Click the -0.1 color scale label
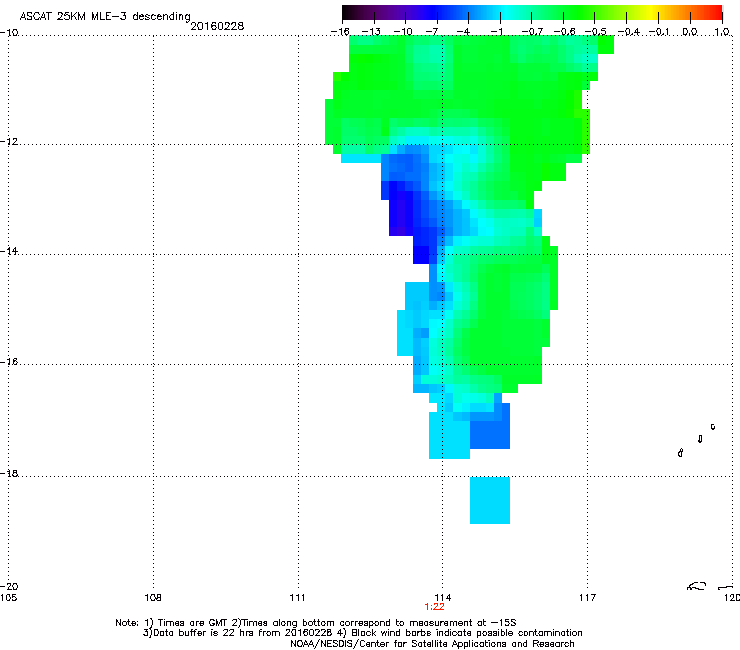The height and width of the screenshot is (650, 740). point(659,32)
